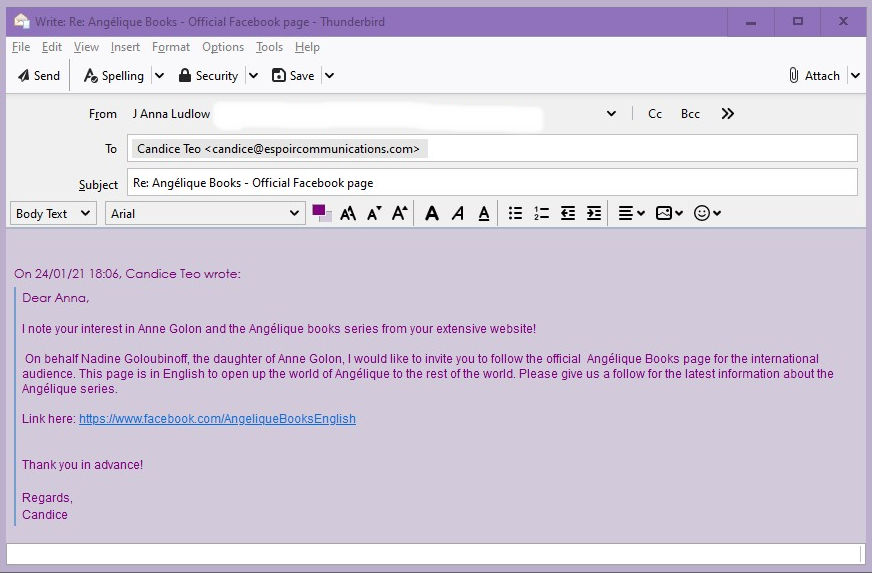Toggle bold text formatting
The image size is (872, 573).
tap(431, 213)
